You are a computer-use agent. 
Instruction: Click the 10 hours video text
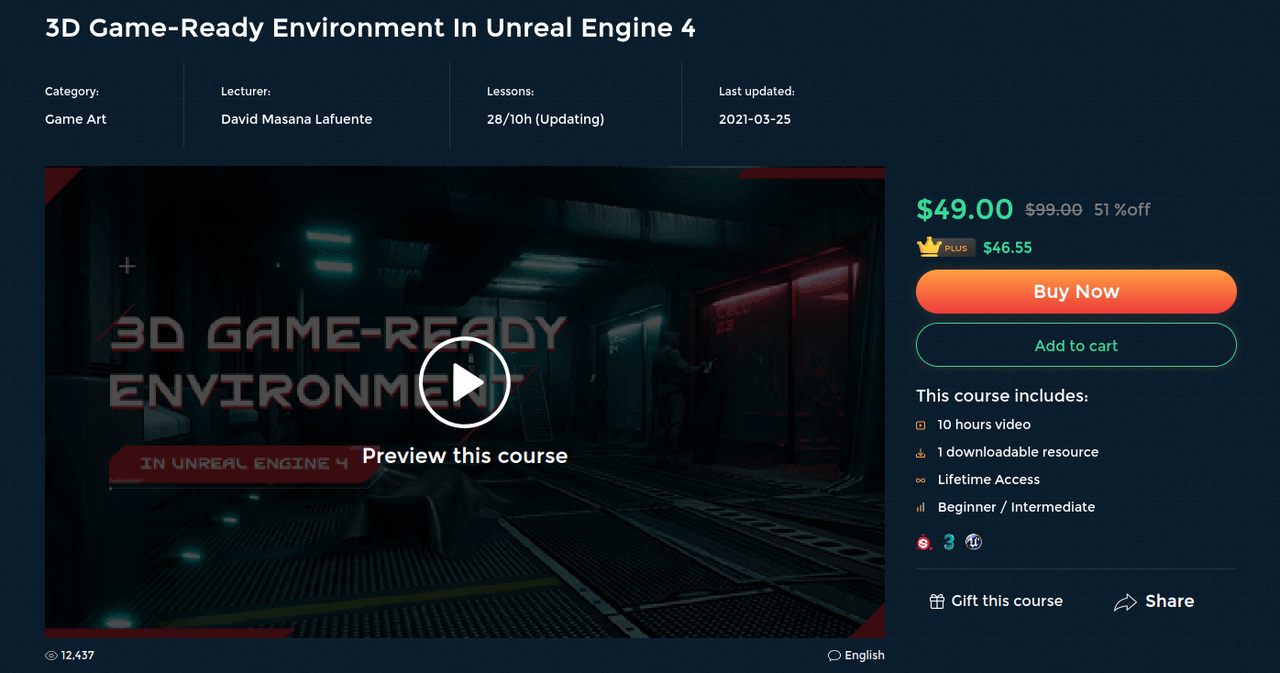point(984,425)
